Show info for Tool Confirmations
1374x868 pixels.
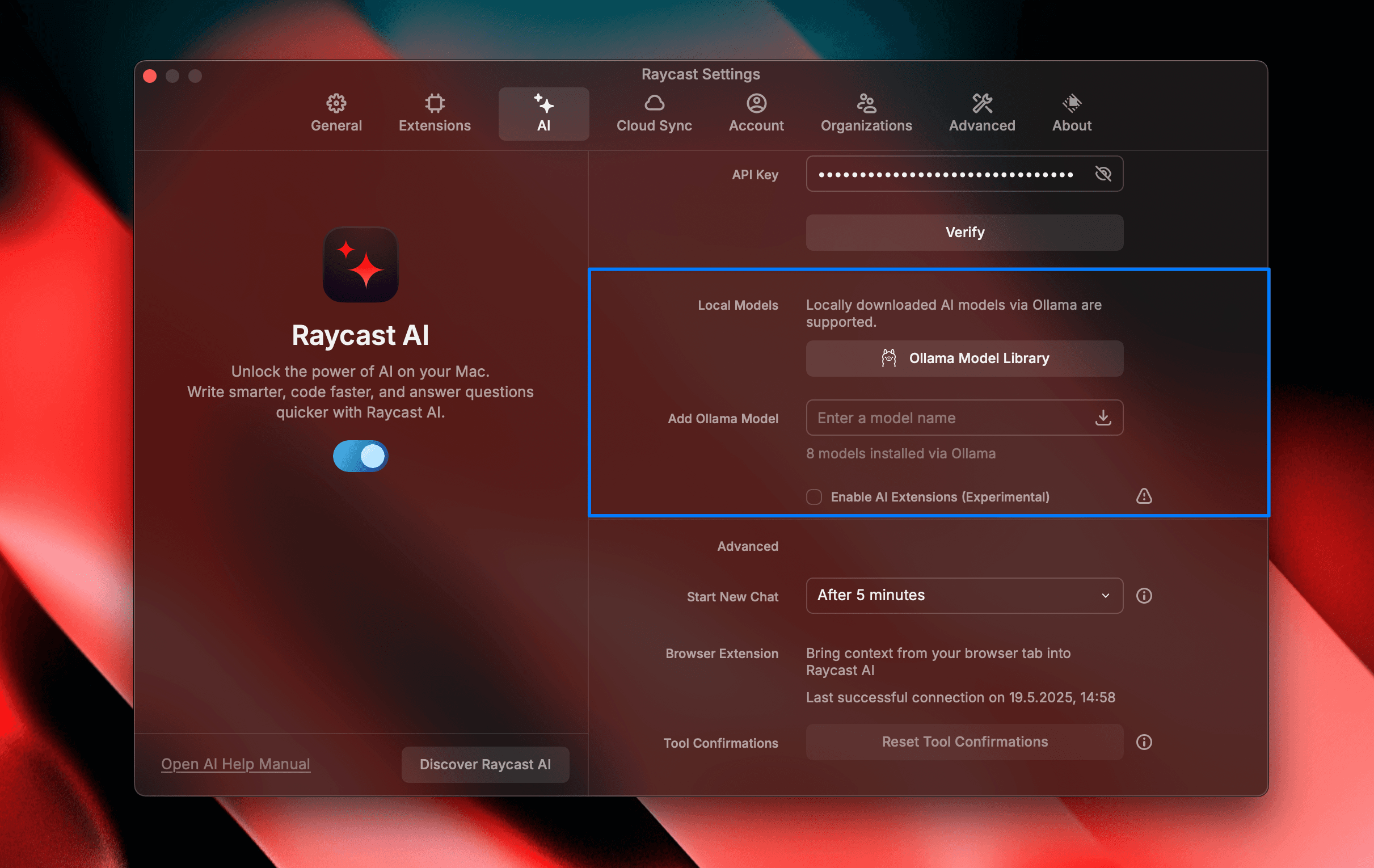tap(1144, 741)
